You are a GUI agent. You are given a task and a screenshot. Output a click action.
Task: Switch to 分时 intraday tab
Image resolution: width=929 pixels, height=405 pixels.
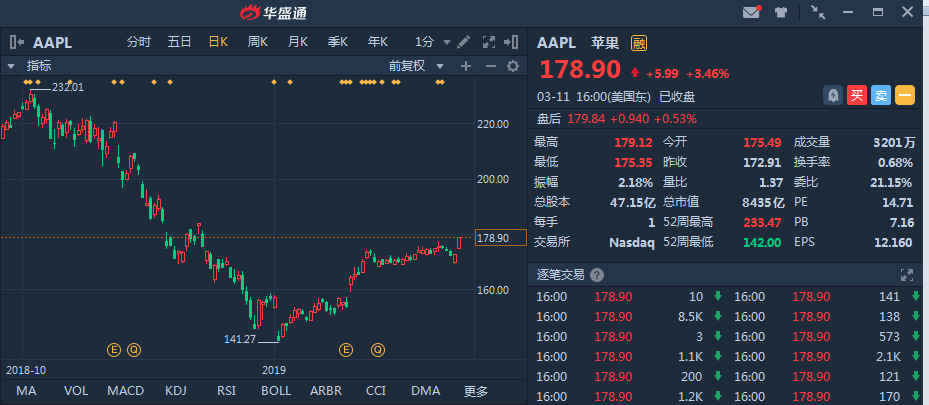pyautogui.click(x=139, y=42)
